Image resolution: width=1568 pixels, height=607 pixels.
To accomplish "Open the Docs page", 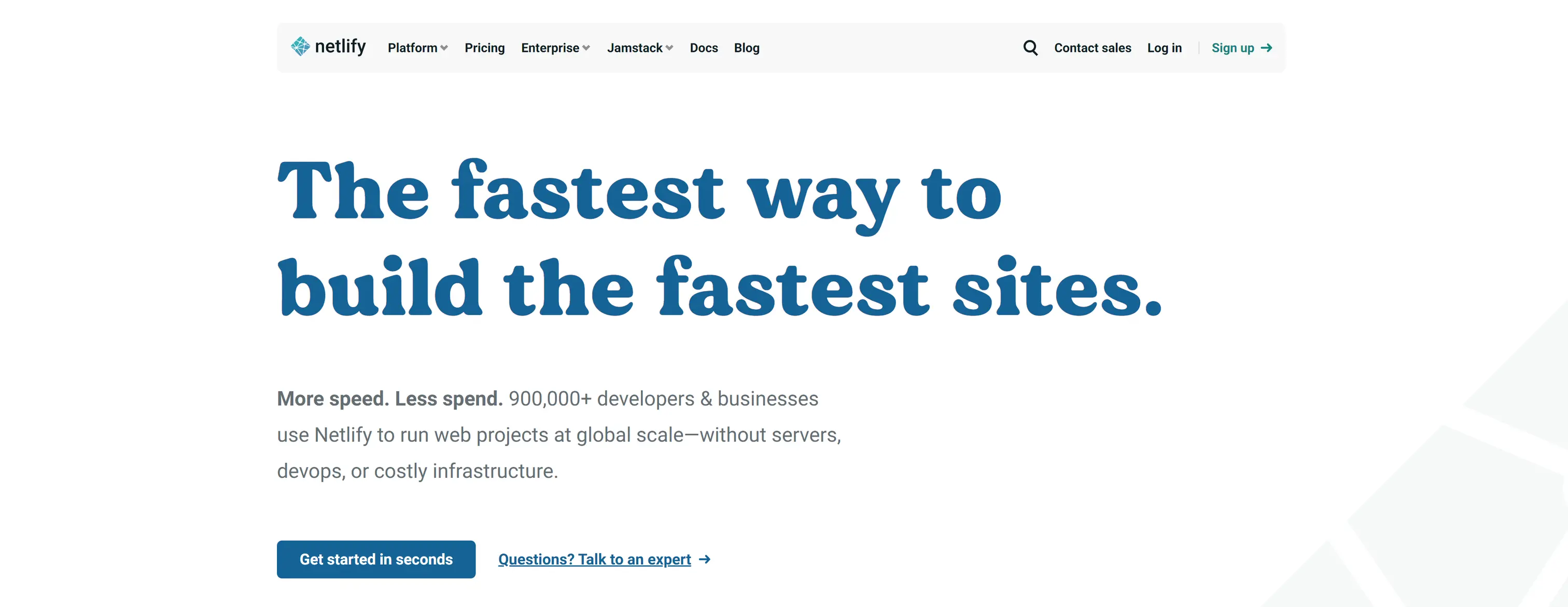I will pyautogui.click(x=704, y=48).
